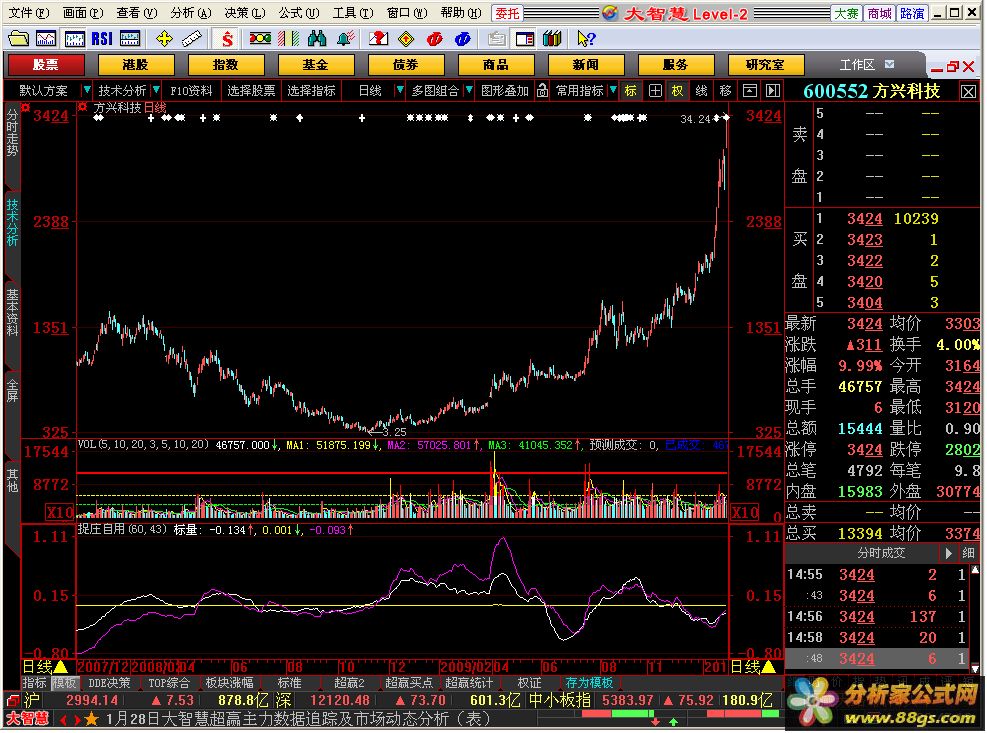The image size is (987, 733).
Task: Toggle the 细 detail button in 分时成交
Action: tap(967, 554)
